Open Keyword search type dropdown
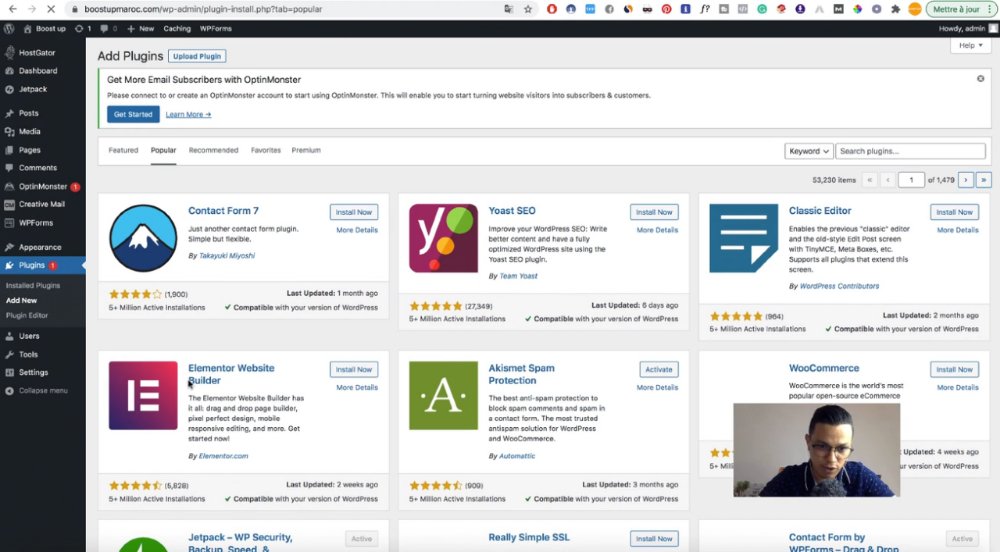This screenshot has width=1000, height=552. click(808, 151)
